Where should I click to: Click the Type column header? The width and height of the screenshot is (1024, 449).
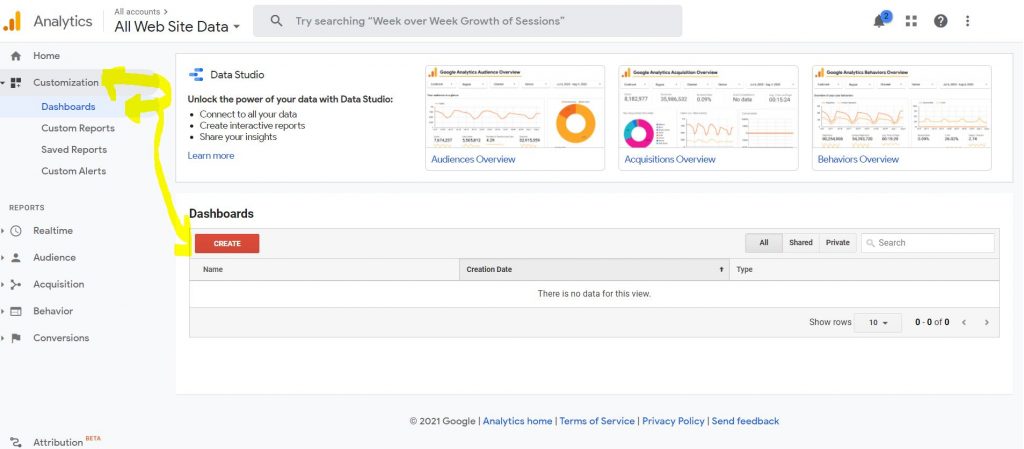[864, 270]
